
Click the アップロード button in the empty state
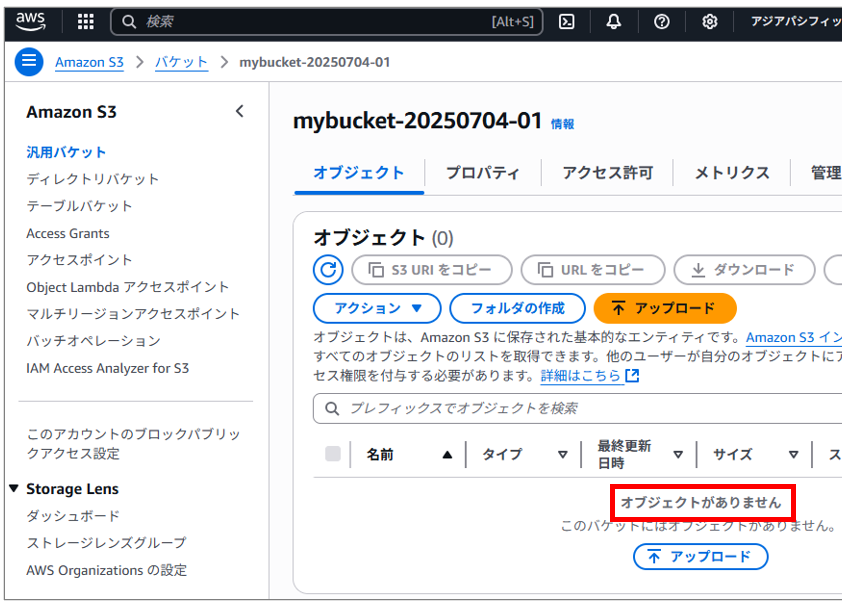(700, 556)
